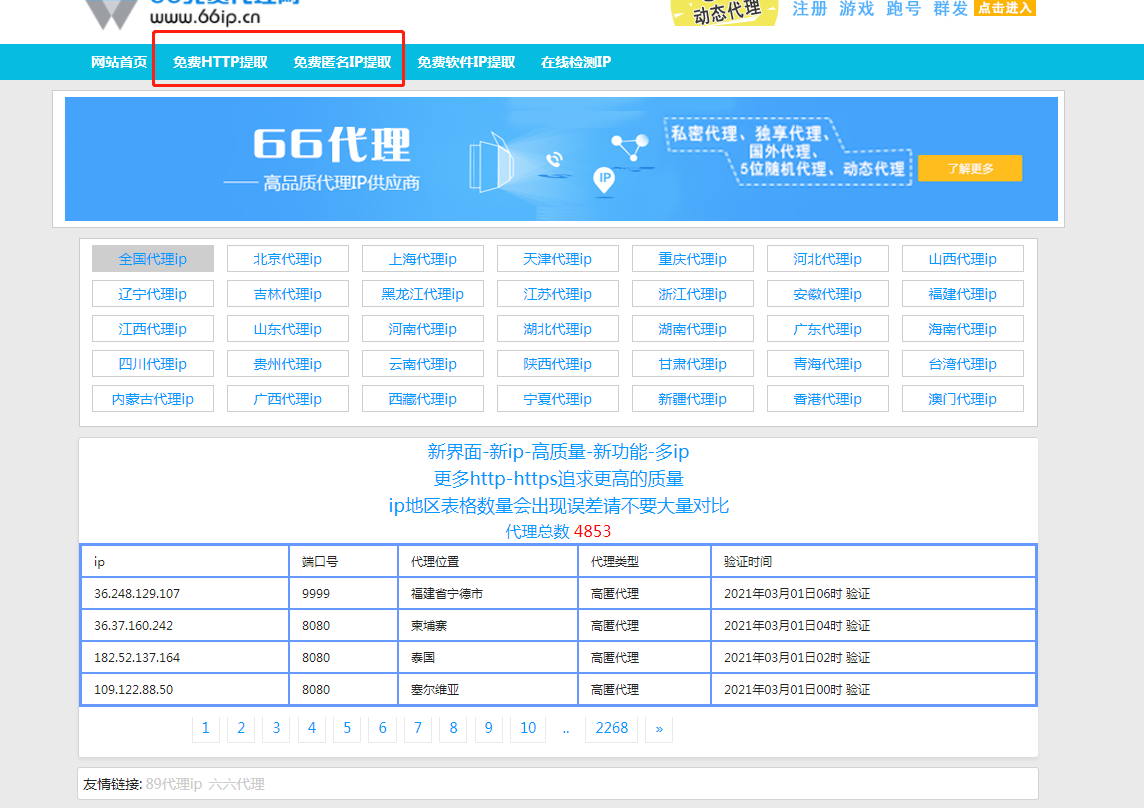This screenshot has width=1144, height=808.
Task: Select 湖北代理ip region
Action: tap(557, 328)
